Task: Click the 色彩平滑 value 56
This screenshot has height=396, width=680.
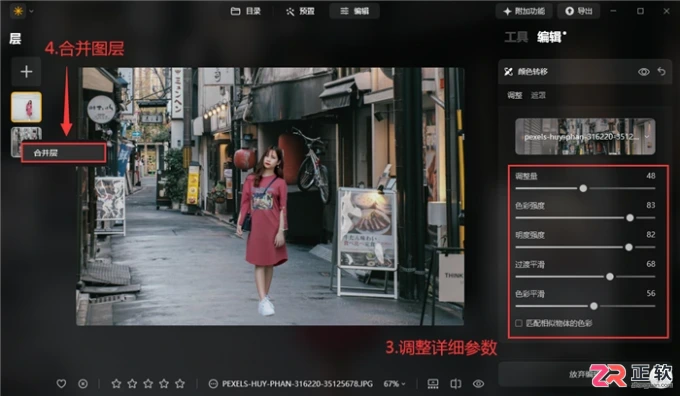Action: point(651,293)
